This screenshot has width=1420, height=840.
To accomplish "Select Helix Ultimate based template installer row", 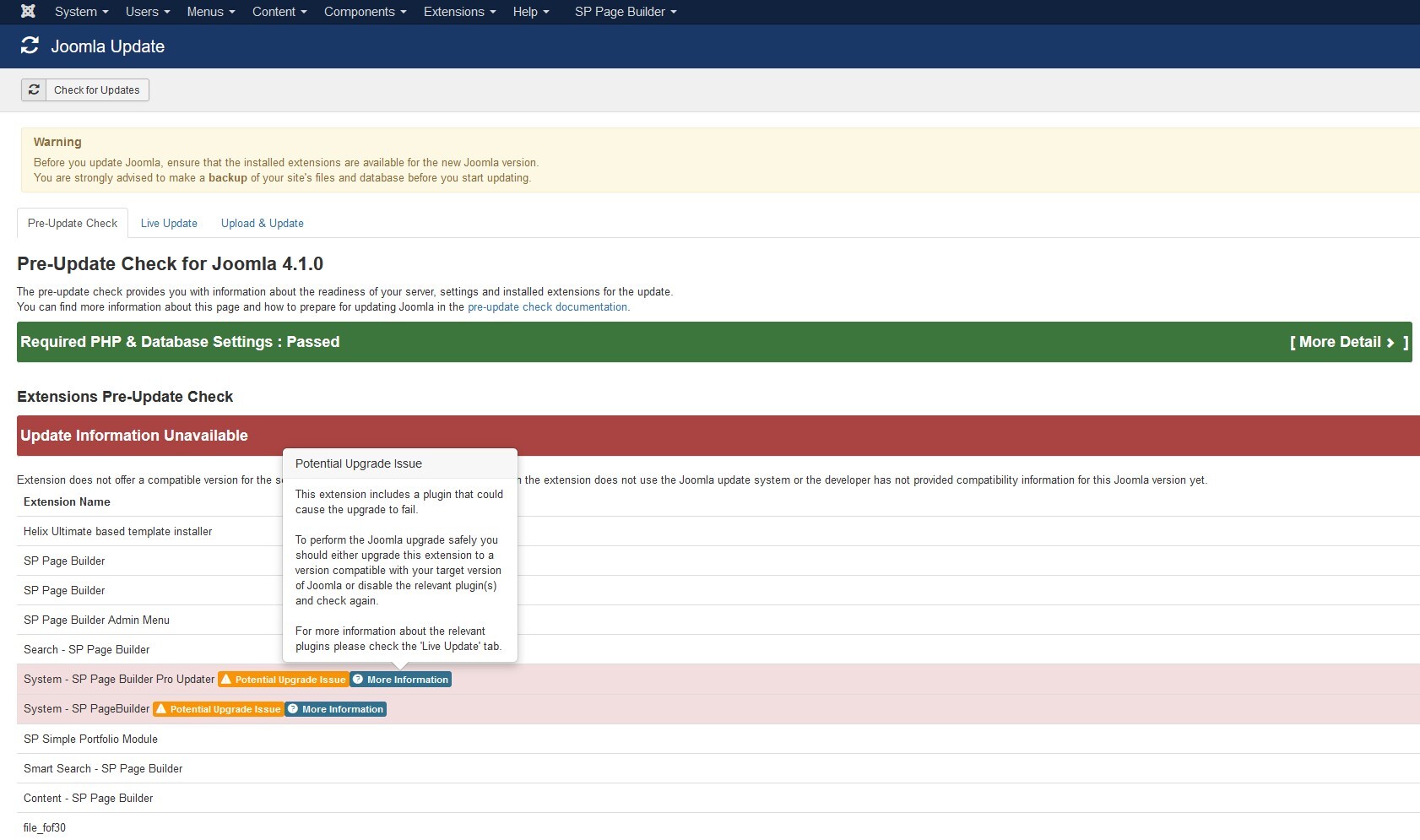I will [718, 531].
